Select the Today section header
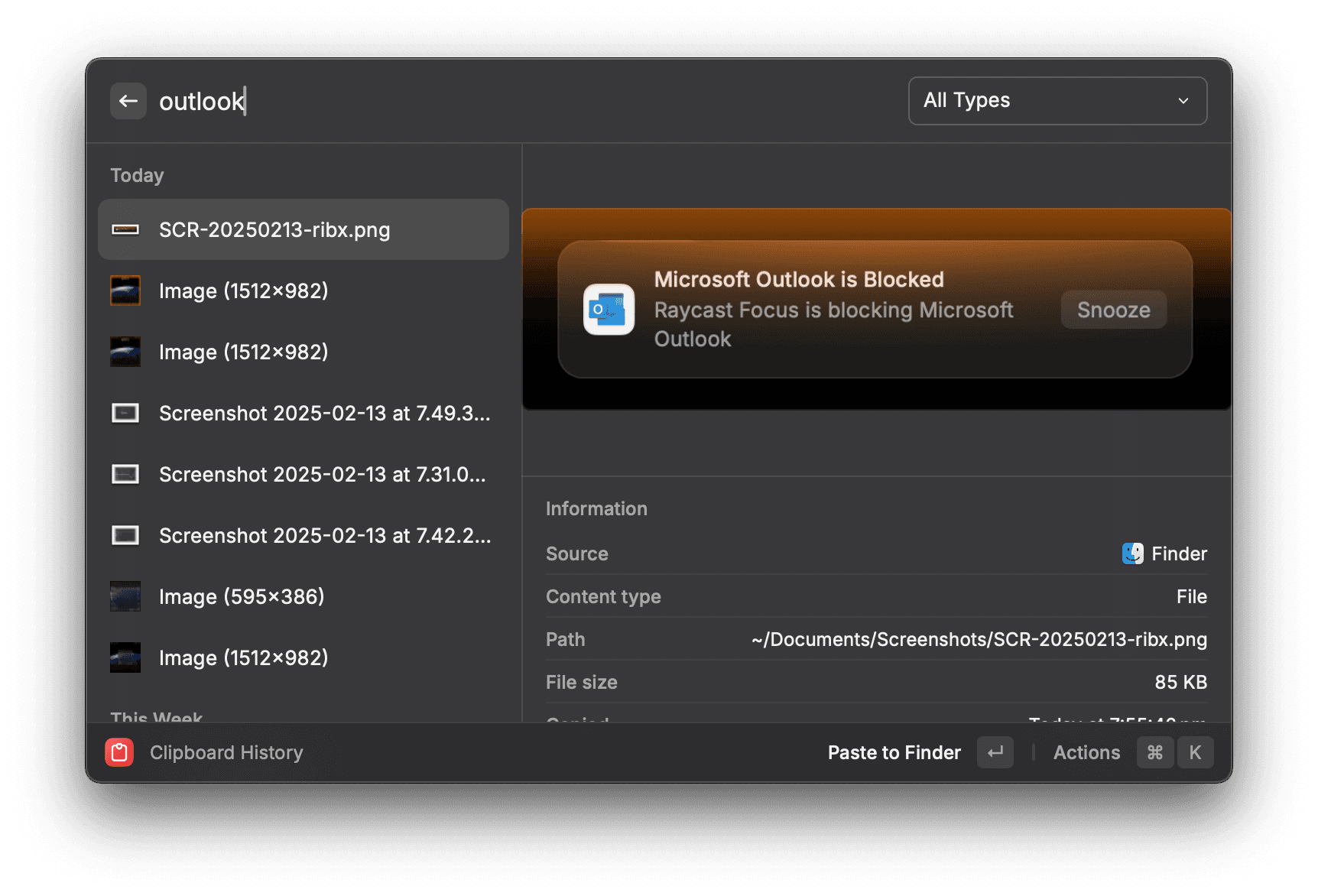1318x896 pixels. click(136, 175)
